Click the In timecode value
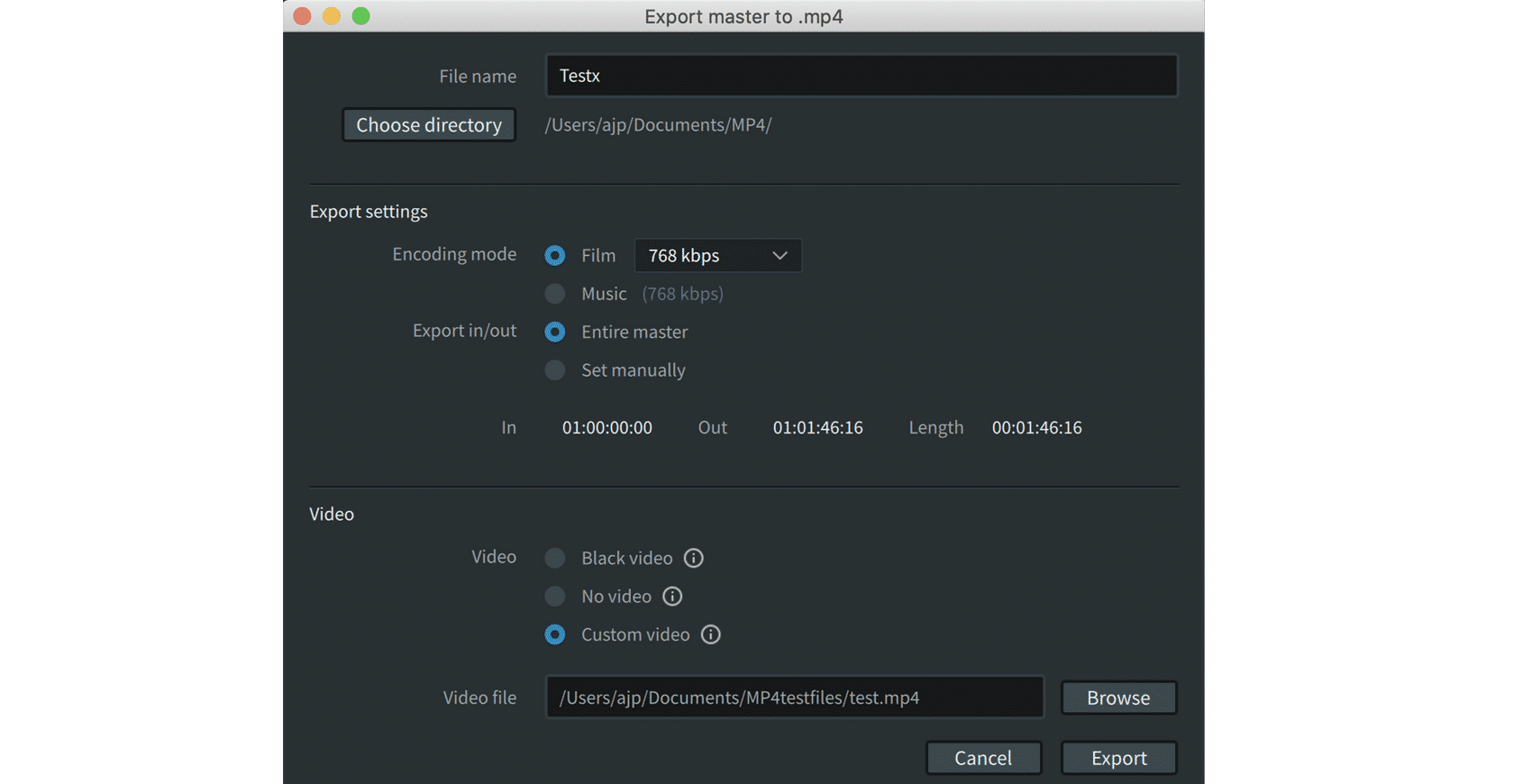 (607, 428)
